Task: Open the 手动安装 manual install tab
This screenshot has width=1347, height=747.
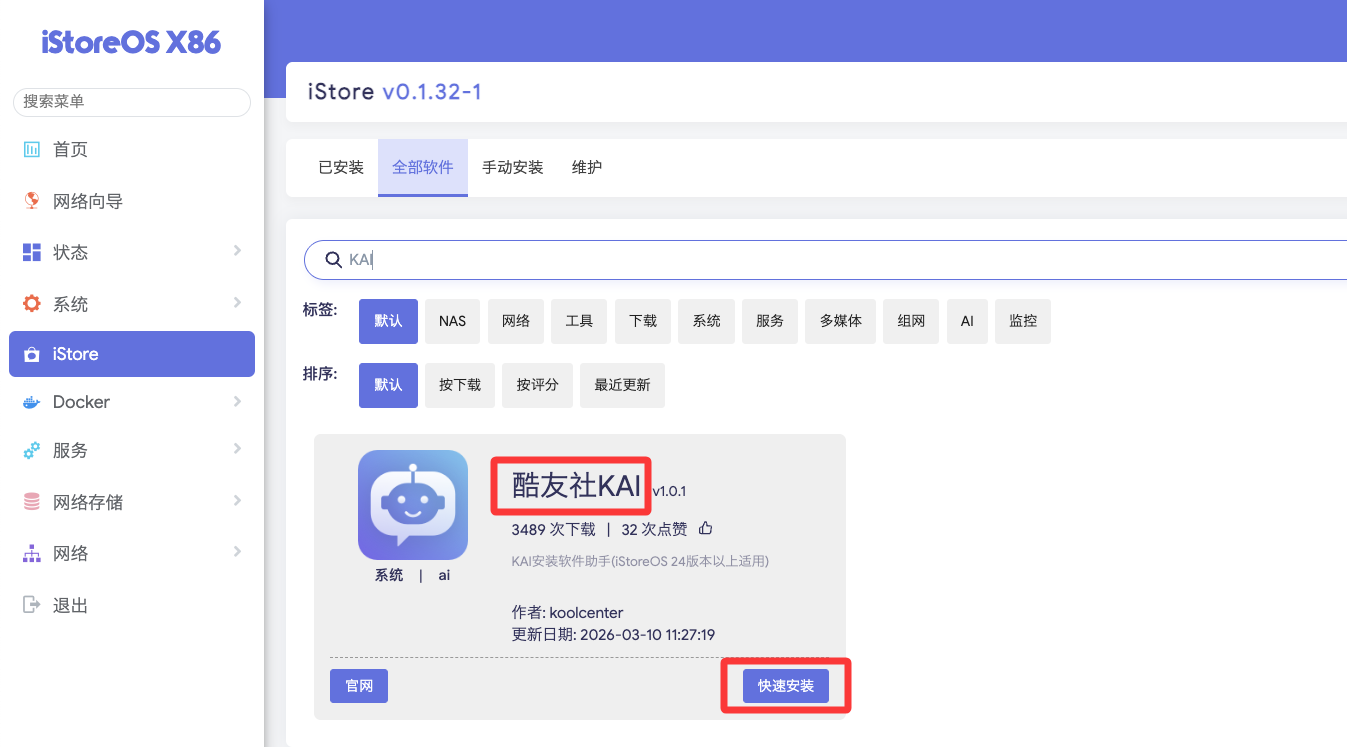Action: tap(512, 168)
